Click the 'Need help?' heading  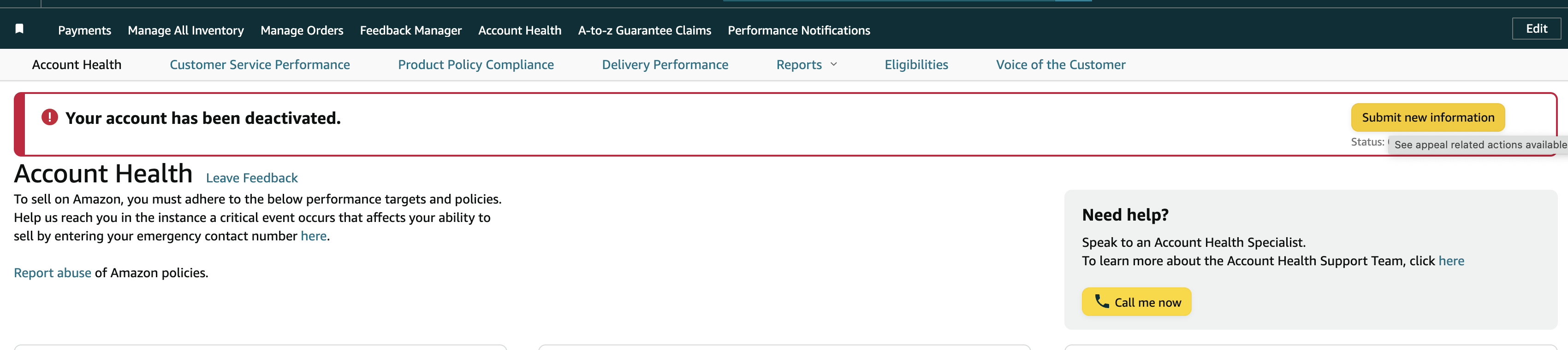pyautogui.click(x=1125, y=215)
